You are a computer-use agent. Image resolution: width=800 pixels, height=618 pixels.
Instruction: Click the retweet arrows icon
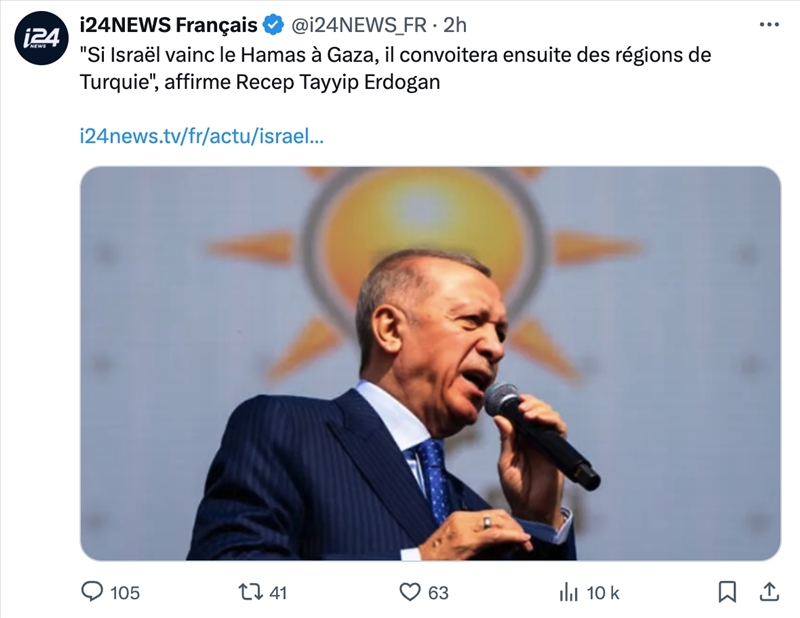[251, 592]
